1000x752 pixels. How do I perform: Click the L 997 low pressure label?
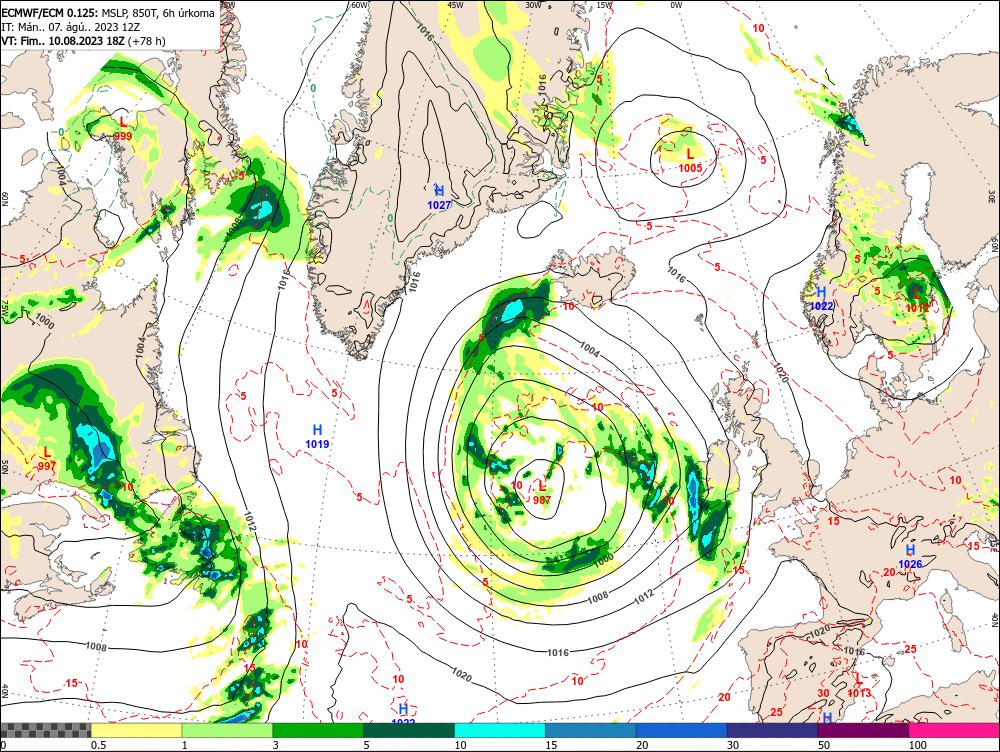click(x=47, y=459)
